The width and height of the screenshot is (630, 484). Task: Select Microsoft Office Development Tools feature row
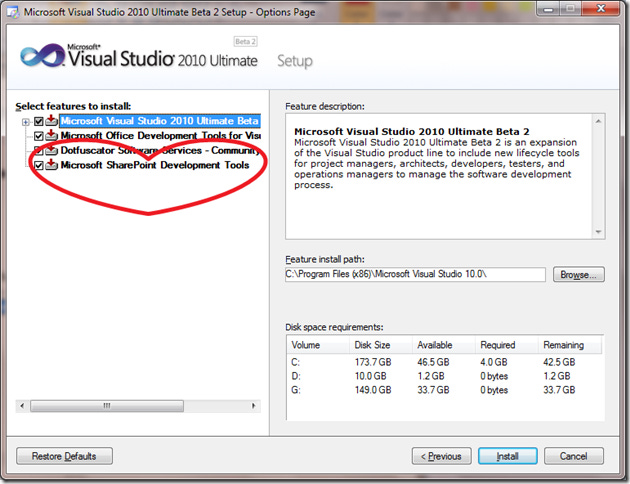point(160,136)
